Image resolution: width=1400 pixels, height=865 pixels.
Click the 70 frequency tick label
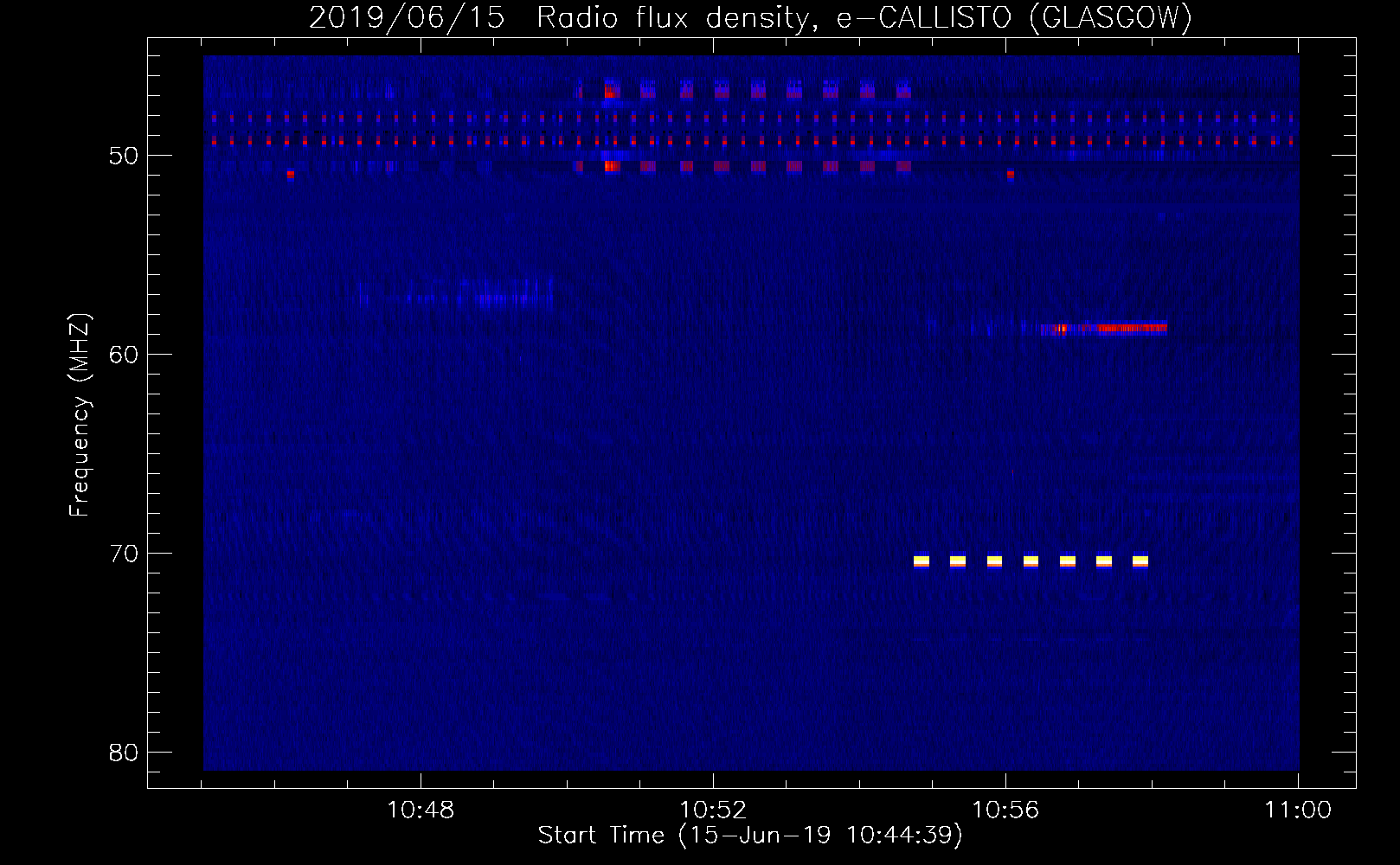[124, 554]
